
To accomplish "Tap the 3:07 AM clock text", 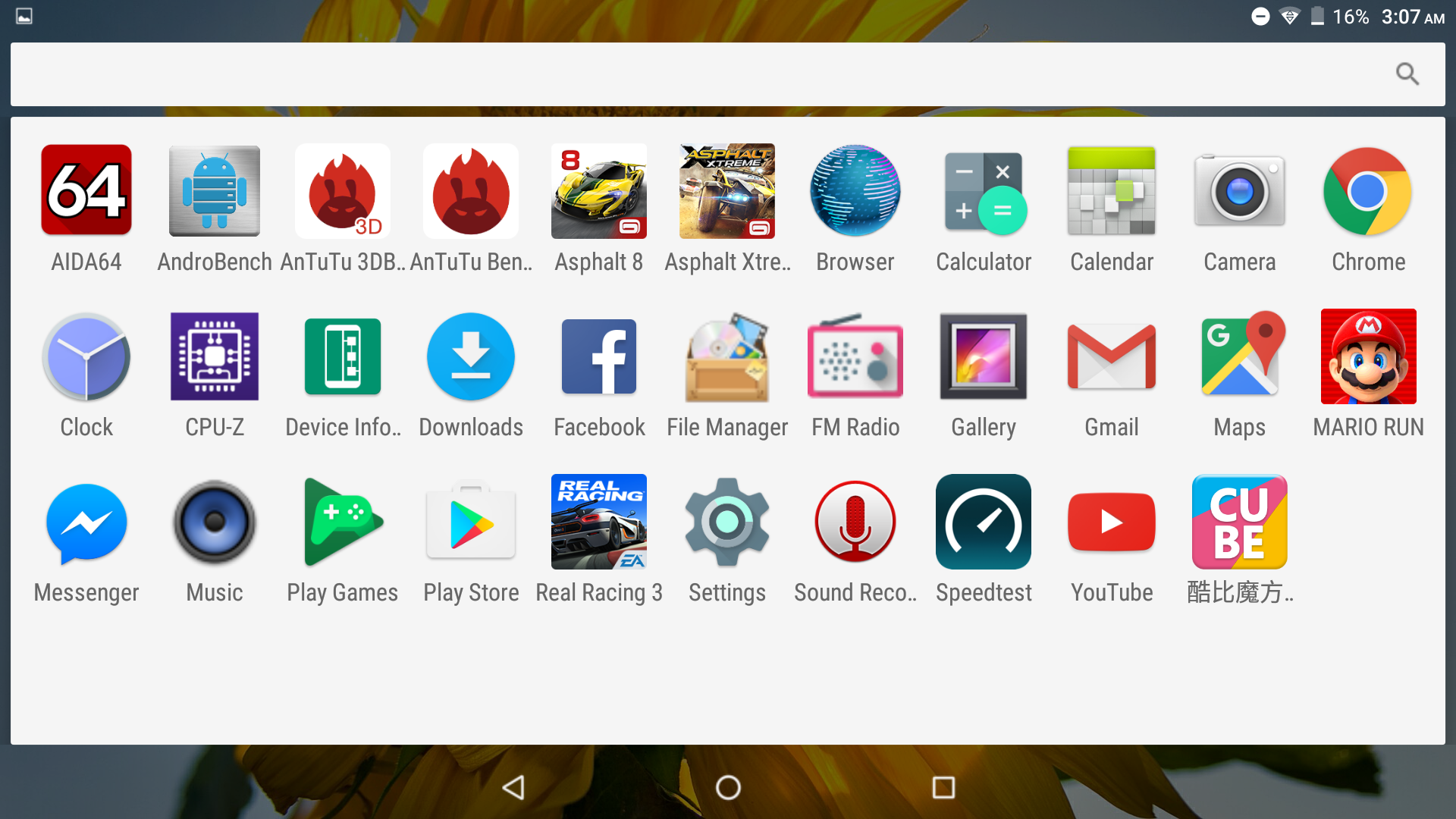I will (x=1413, y=17).
